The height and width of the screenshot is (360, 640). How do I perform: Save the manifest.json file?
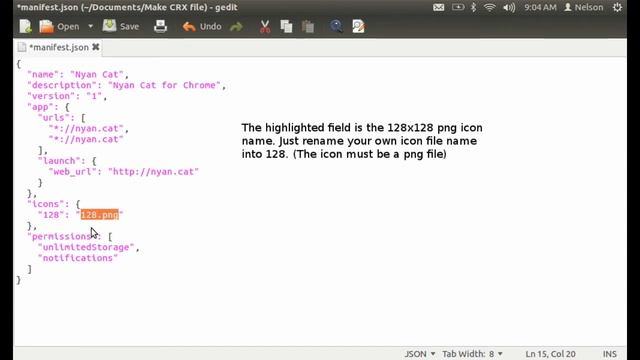[x=121, y=27]
